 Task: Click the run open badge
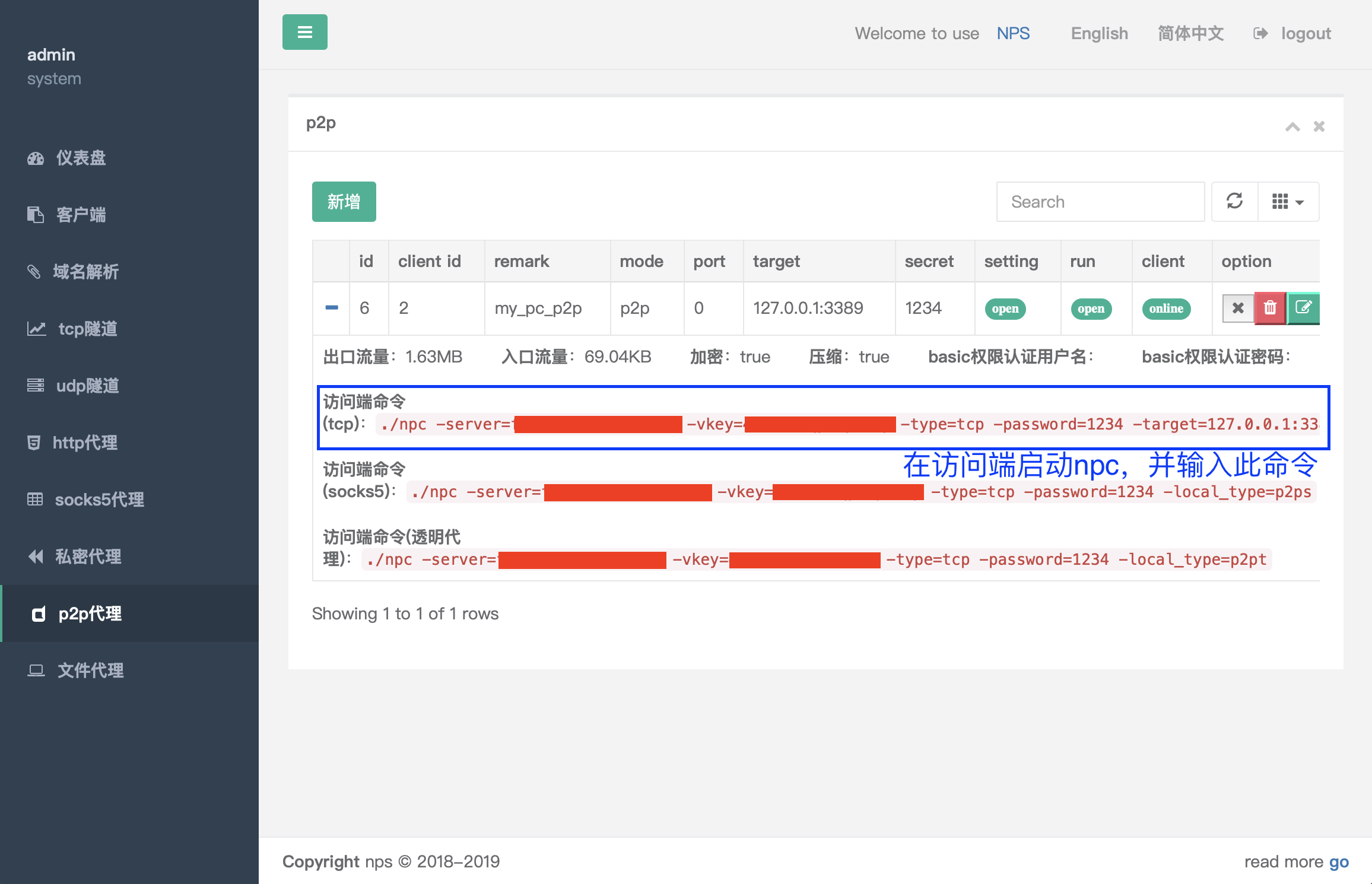click(1091, 309)
